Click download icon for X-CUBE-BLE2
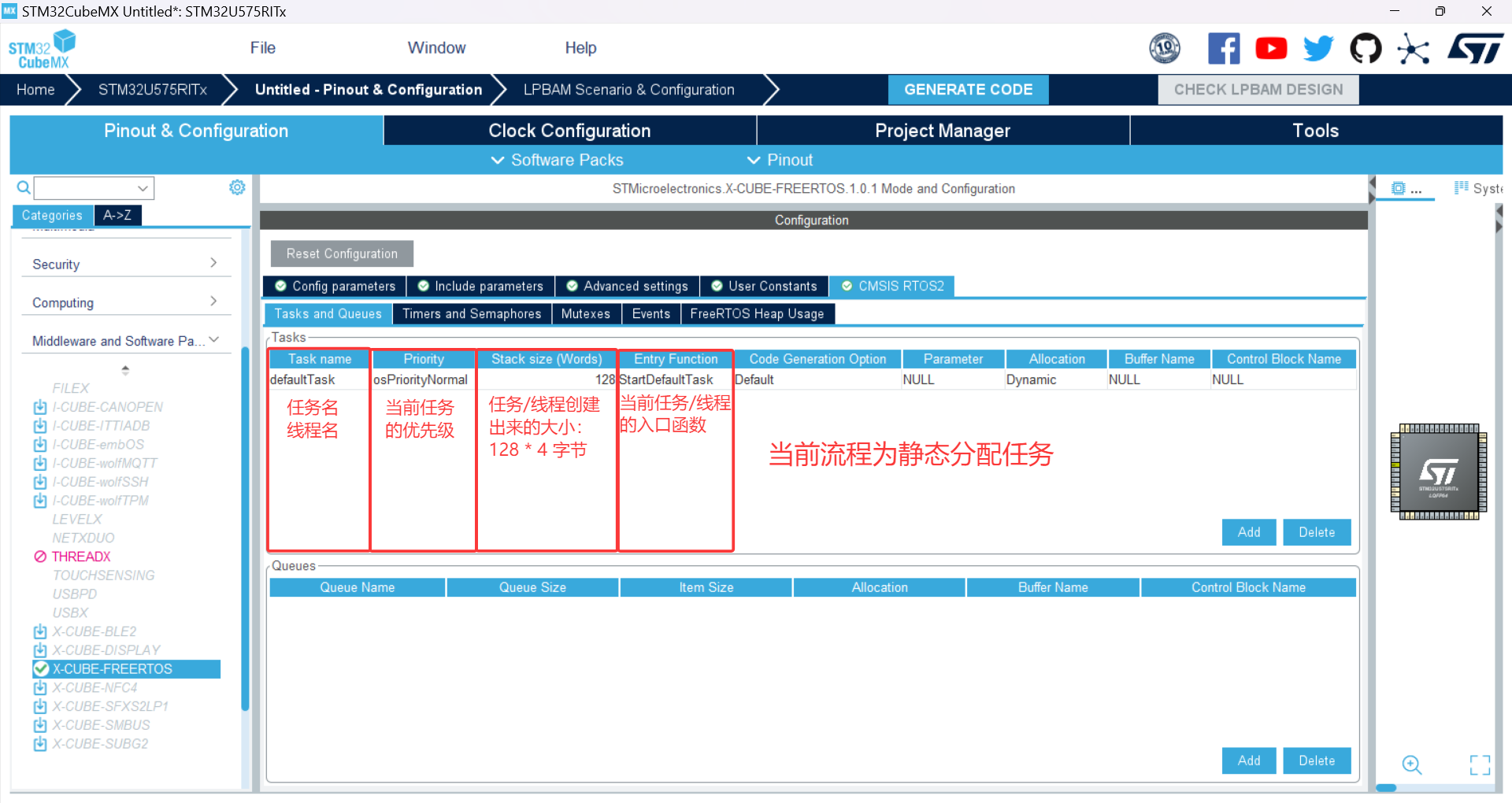Screen dimensions: 1512x803 [x=40, y=631]
